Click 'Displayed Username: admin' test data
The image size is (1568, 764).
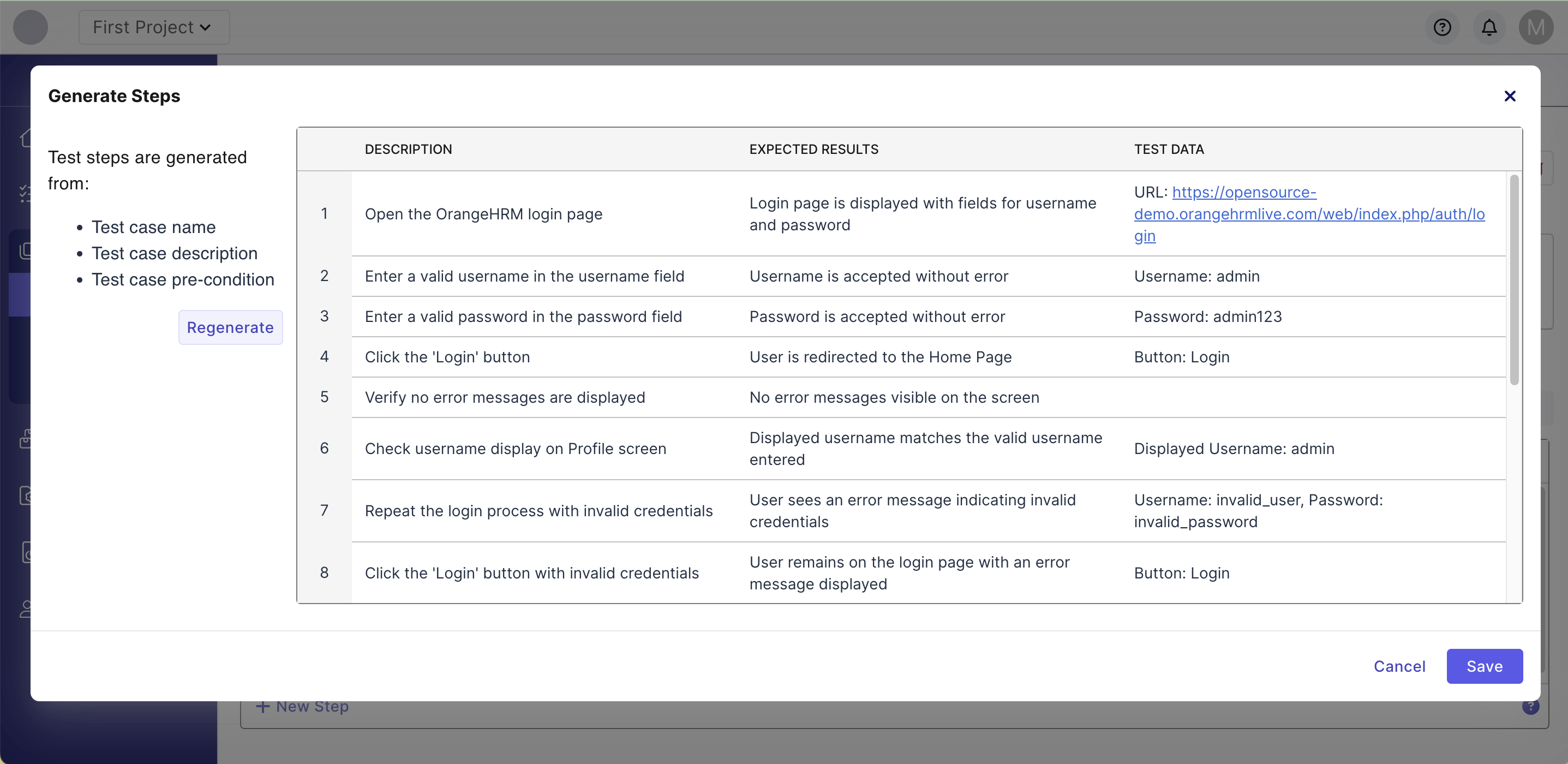[1234, 449]
